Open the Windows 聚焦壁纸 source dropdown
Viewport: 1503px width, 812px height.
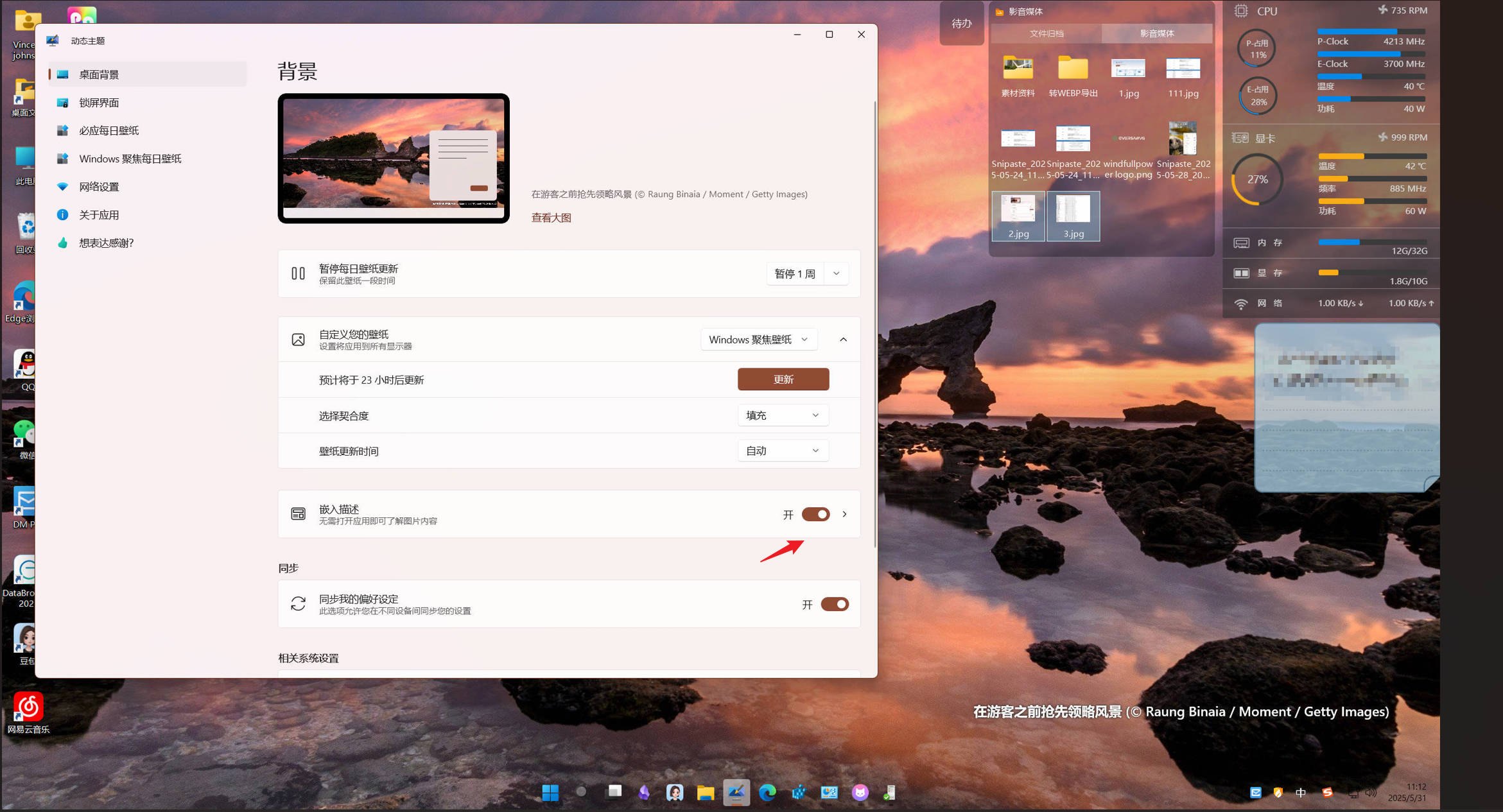click(759, 340)
